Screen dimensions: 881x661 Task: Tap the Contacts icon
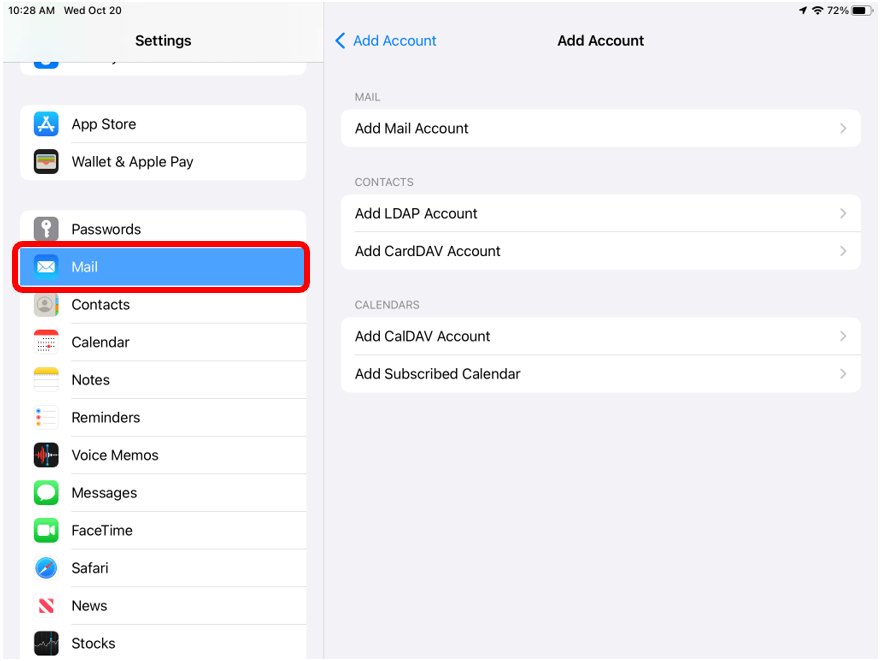46,305
